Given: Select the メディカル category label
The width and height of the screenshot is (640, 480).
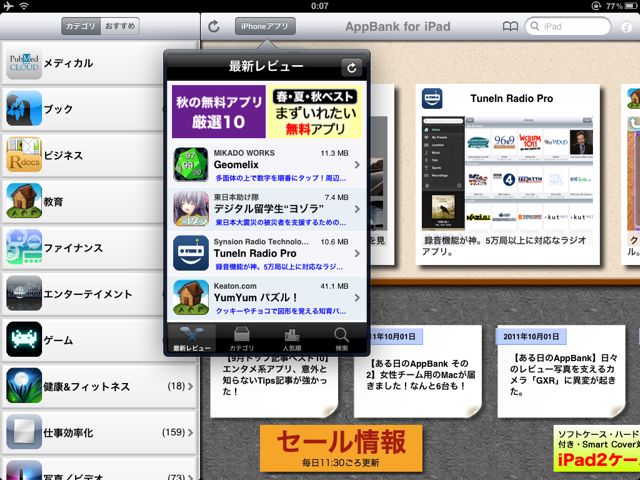Looking at the screenshot, I should 68,63.
